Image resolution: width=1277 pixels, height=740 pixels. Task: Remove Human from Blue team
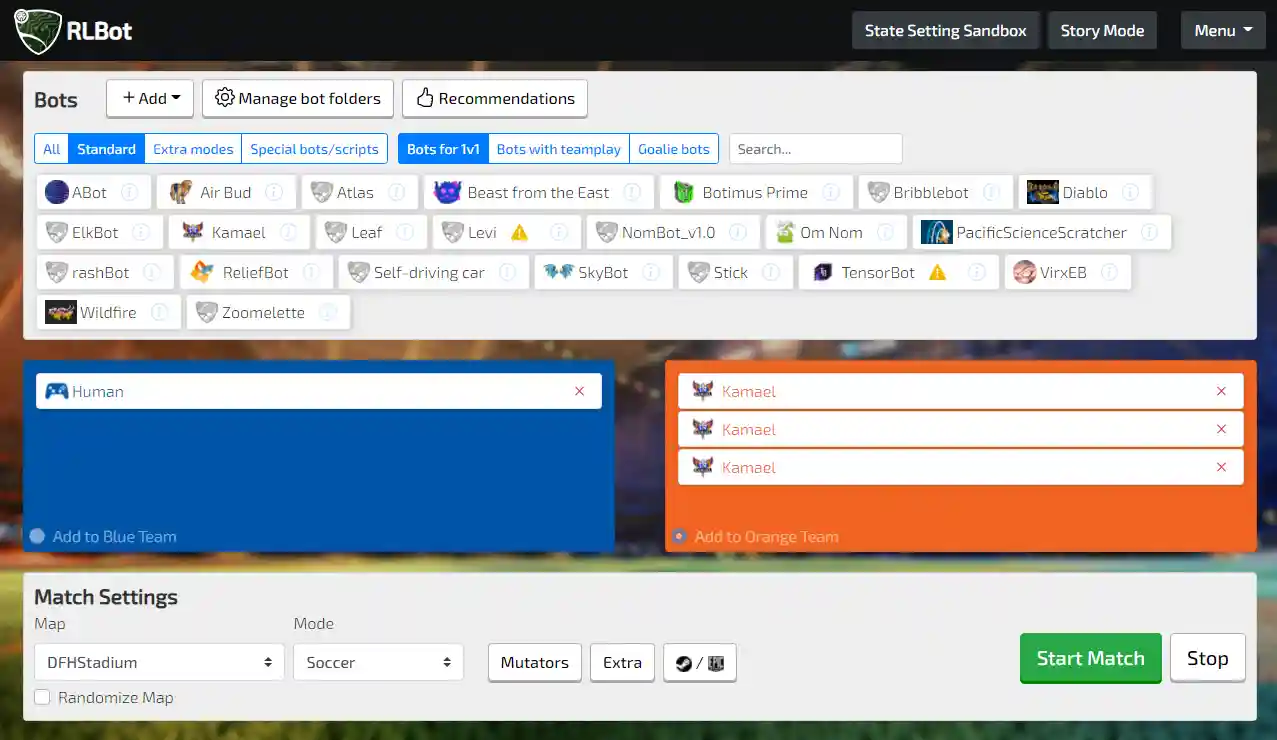coord(579,391)
